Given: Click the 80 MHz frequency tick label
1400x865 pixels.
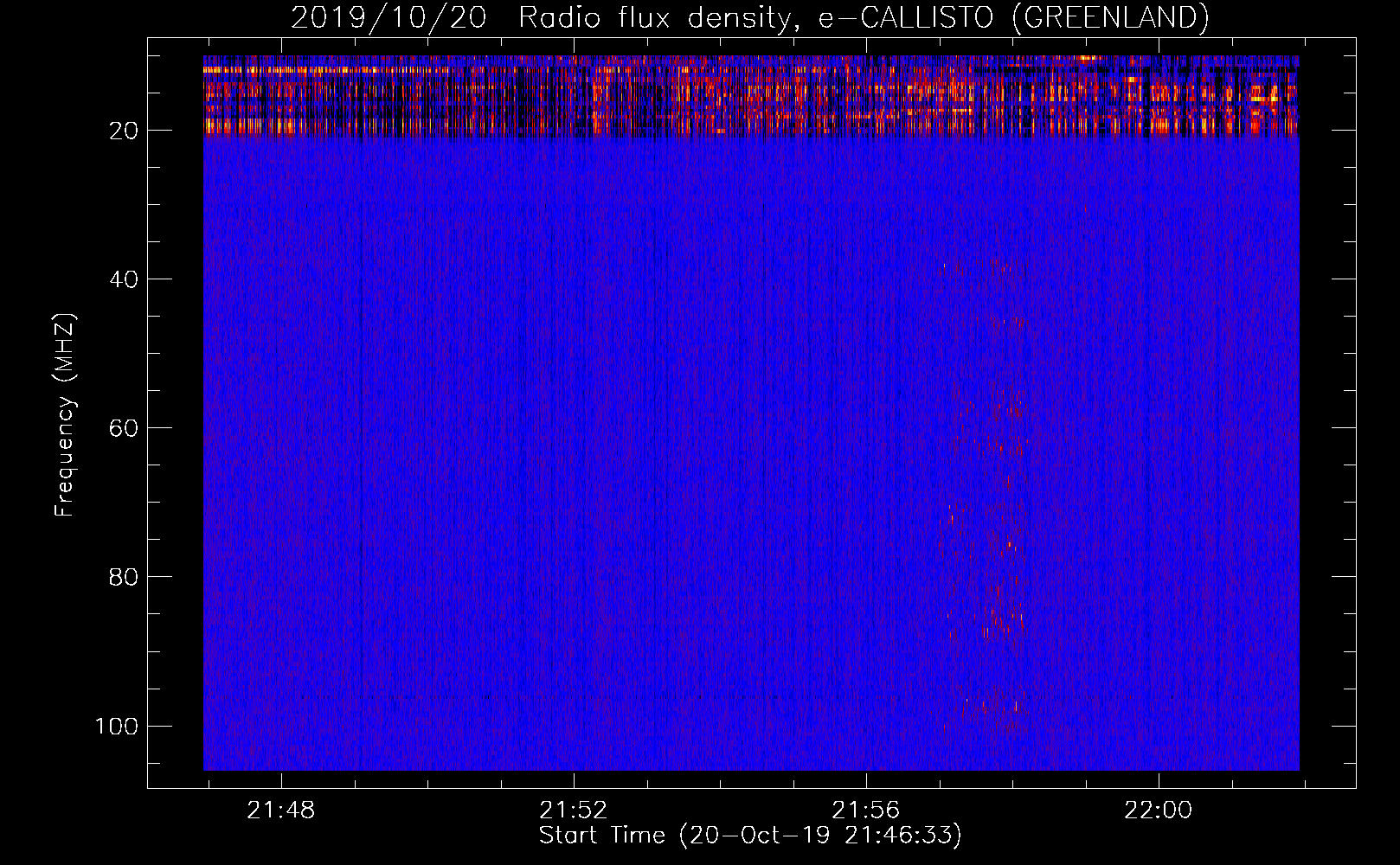Looking at the screenshot, I should [x=124, y=577].
